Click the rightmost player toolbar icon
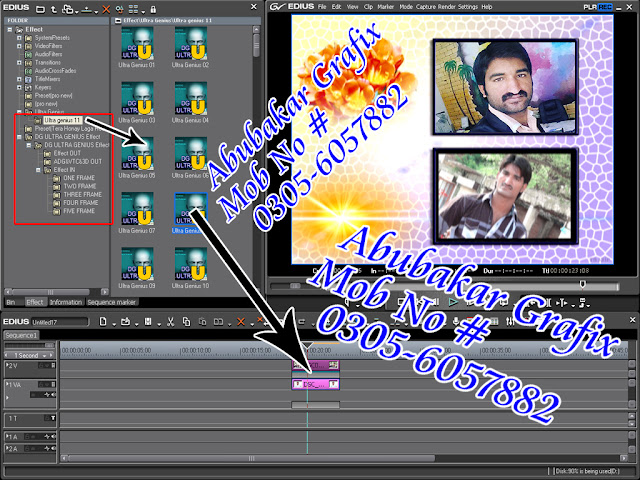 [x=582, y=302]
